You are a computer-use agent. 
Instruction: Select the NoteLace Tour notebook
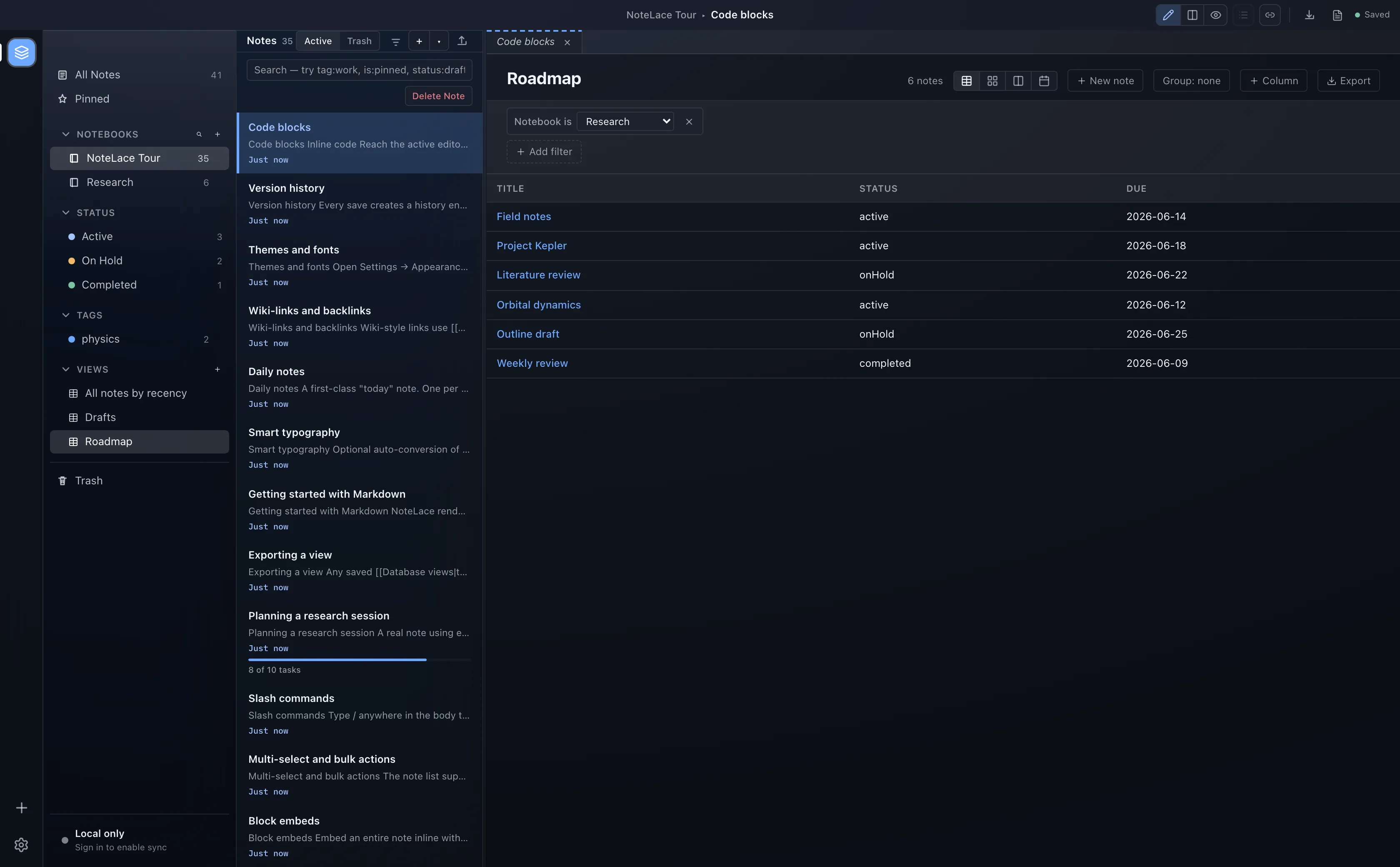[139, 158]
